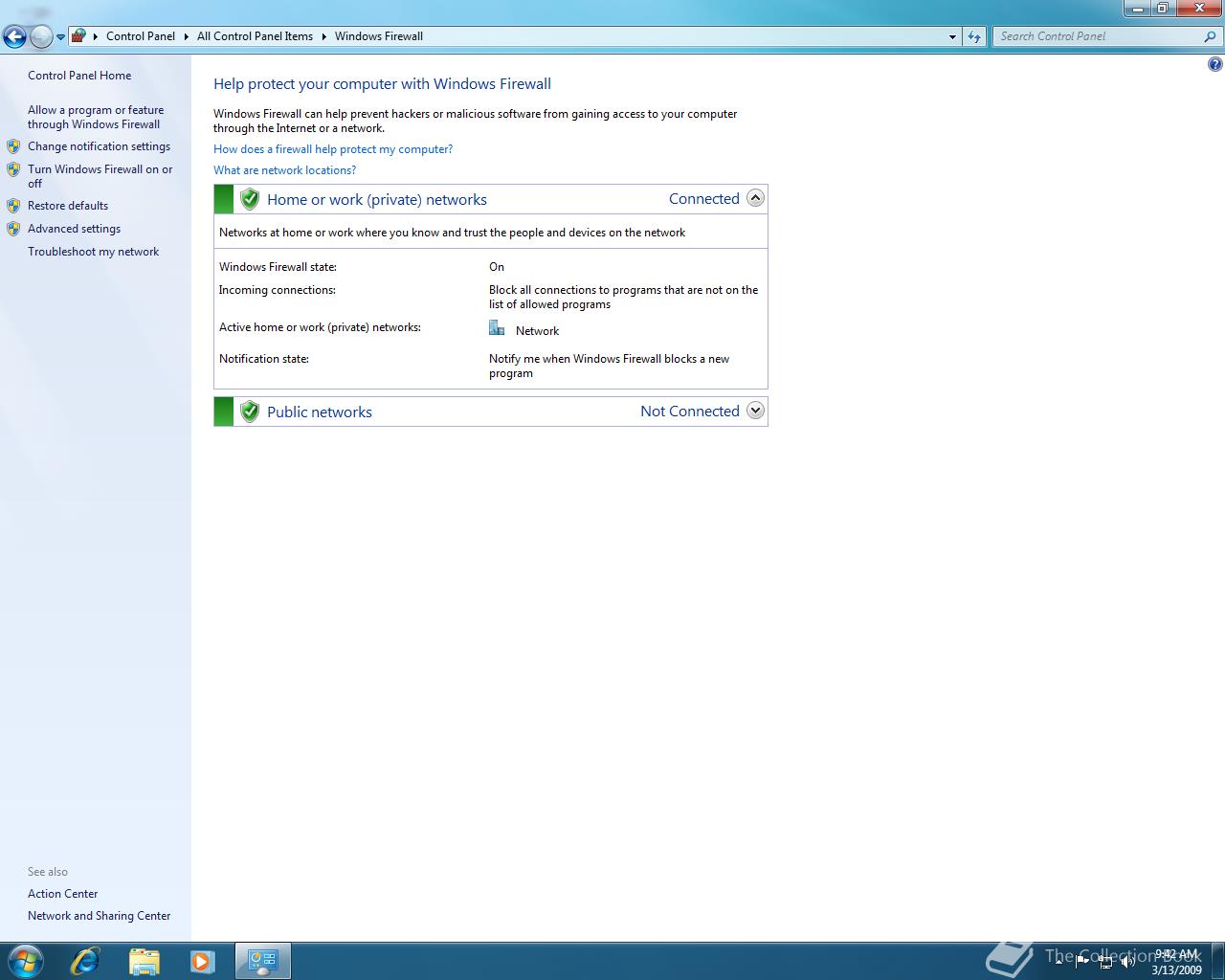Click the Control Panel taskbar button
1225x980 pixels.
click(263, 961)
